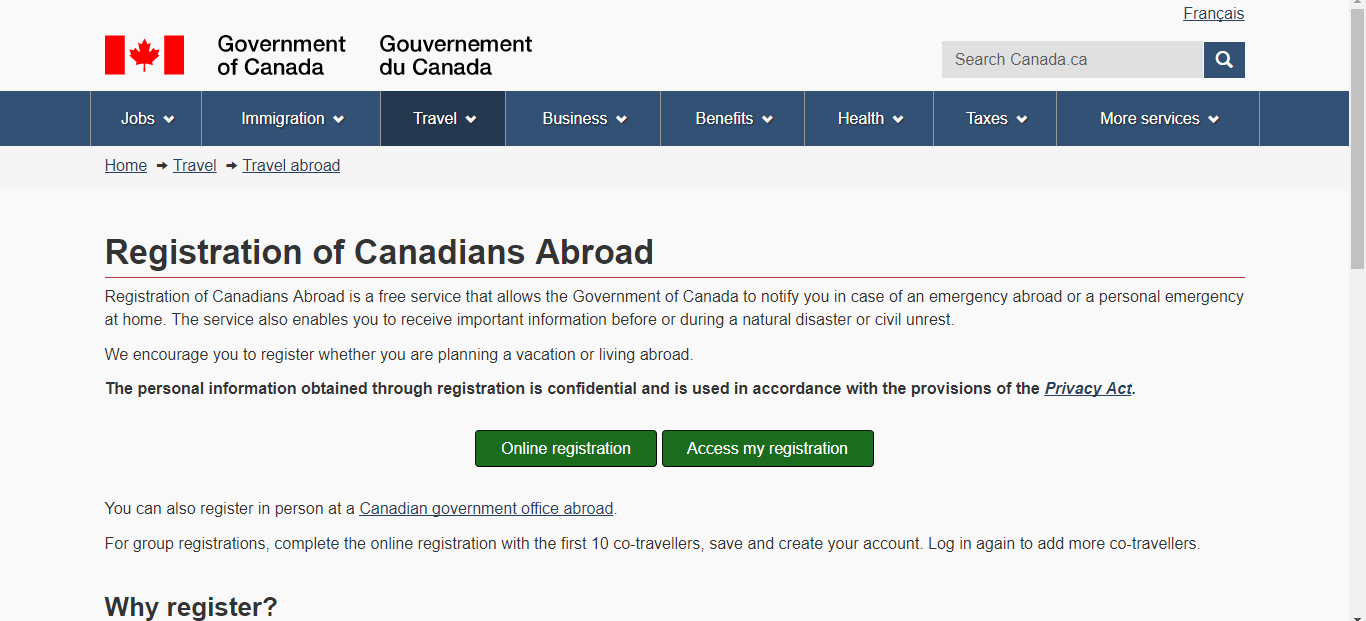Open the Travel breadcrumb link

pos(195,166)
